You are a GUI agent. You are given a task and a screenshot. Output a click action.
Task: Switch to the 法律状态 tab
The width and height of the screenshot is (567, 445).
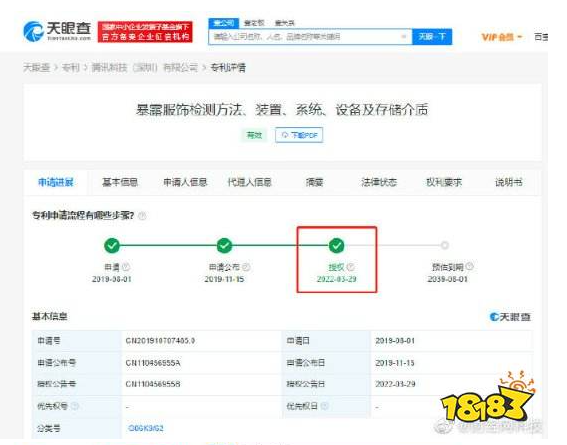379,183
